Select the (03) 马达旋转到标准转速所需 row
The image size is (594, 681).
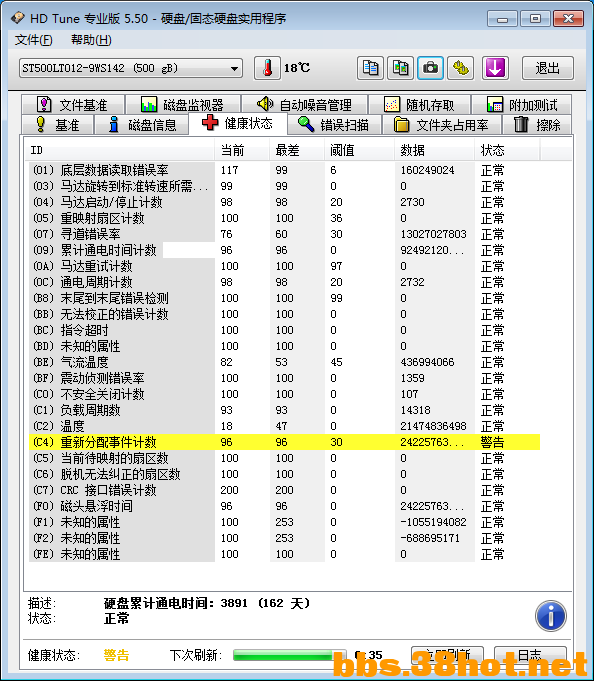(284, 186)
